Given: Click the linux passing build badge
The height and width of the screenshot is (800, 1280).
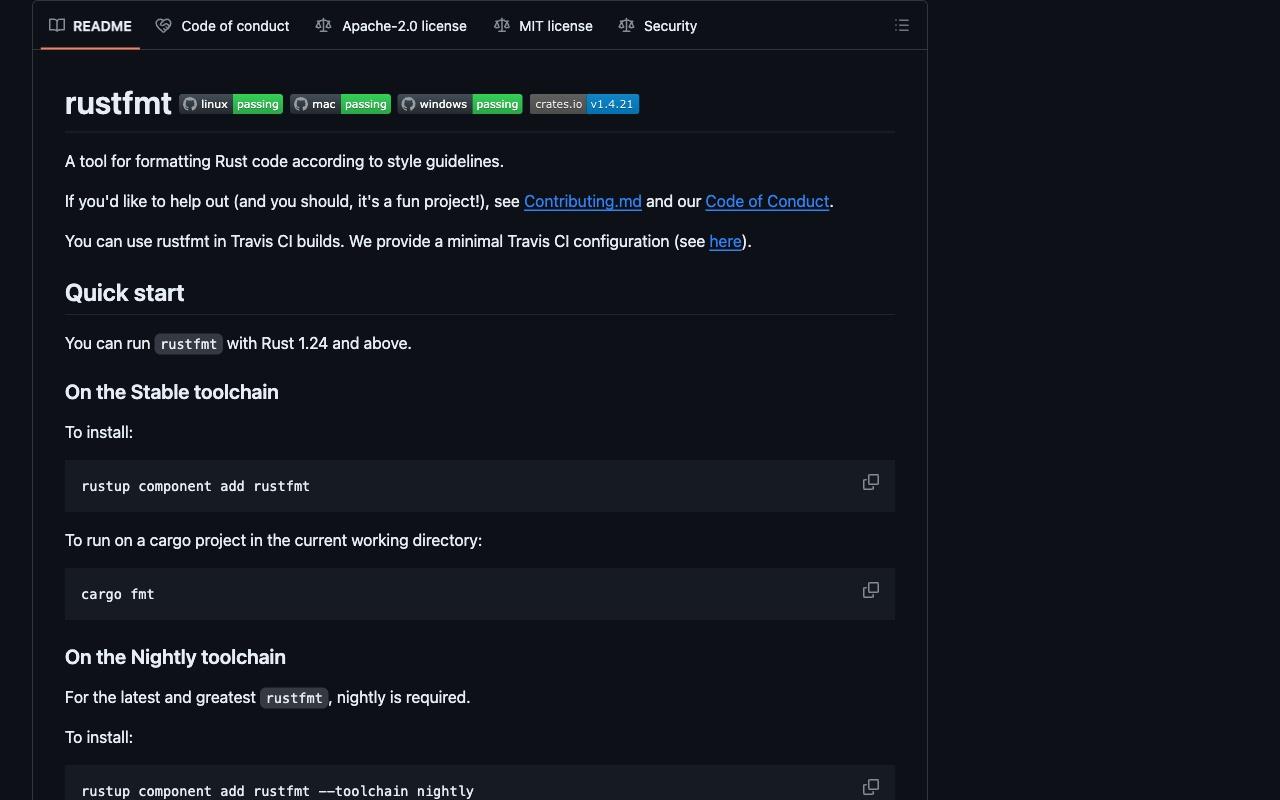Looking at the screenshot, I should 231,104.
